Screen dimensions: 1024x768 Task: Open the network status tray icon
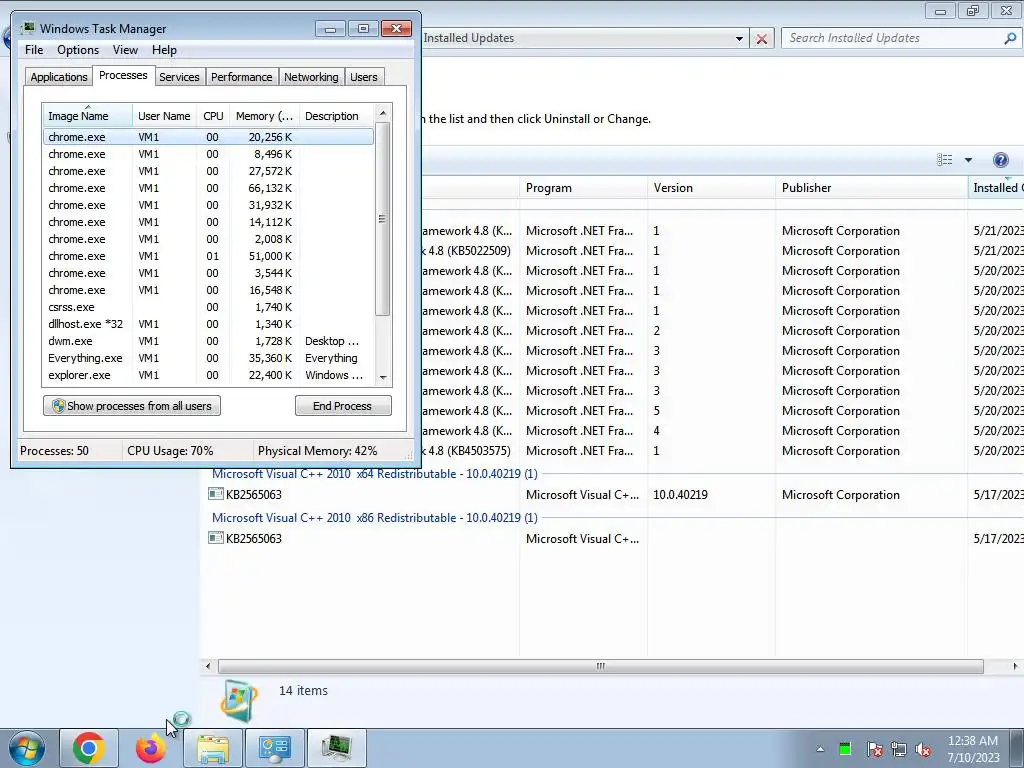coord(899,749)
